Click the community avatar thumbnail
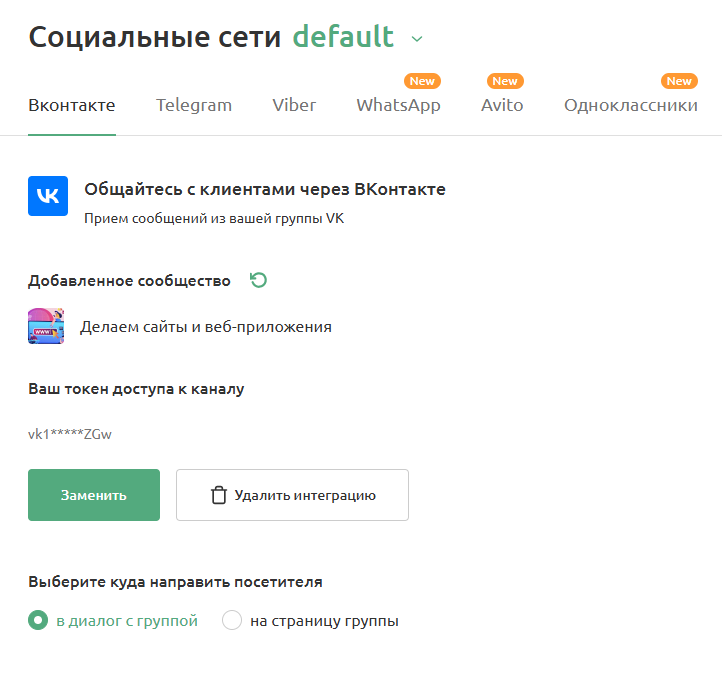Image resolution: width=722 pixels, height=682 pixels. click(x=46, y=326)
